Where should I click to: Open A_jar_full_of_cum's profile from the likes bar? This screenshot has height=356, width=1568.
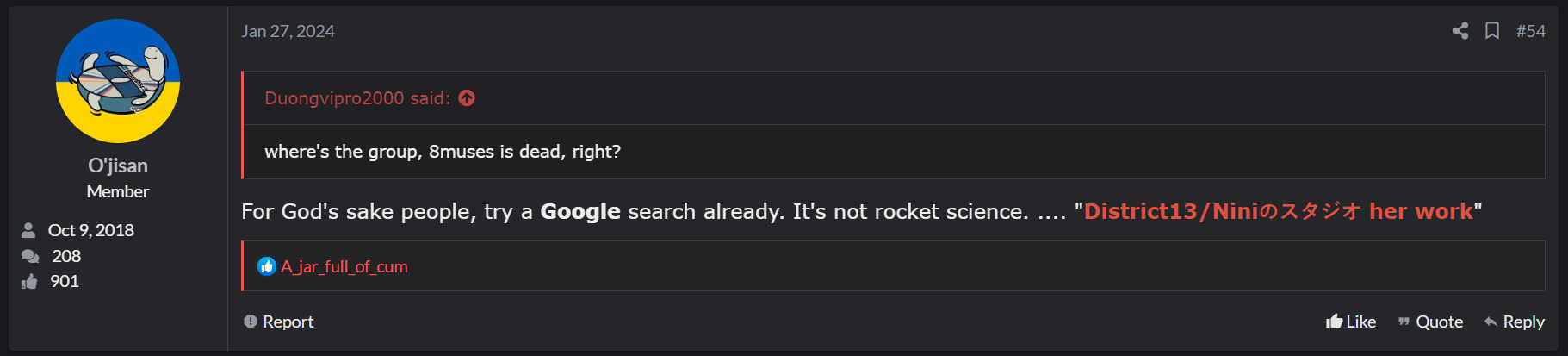click(x=344, y=266)
